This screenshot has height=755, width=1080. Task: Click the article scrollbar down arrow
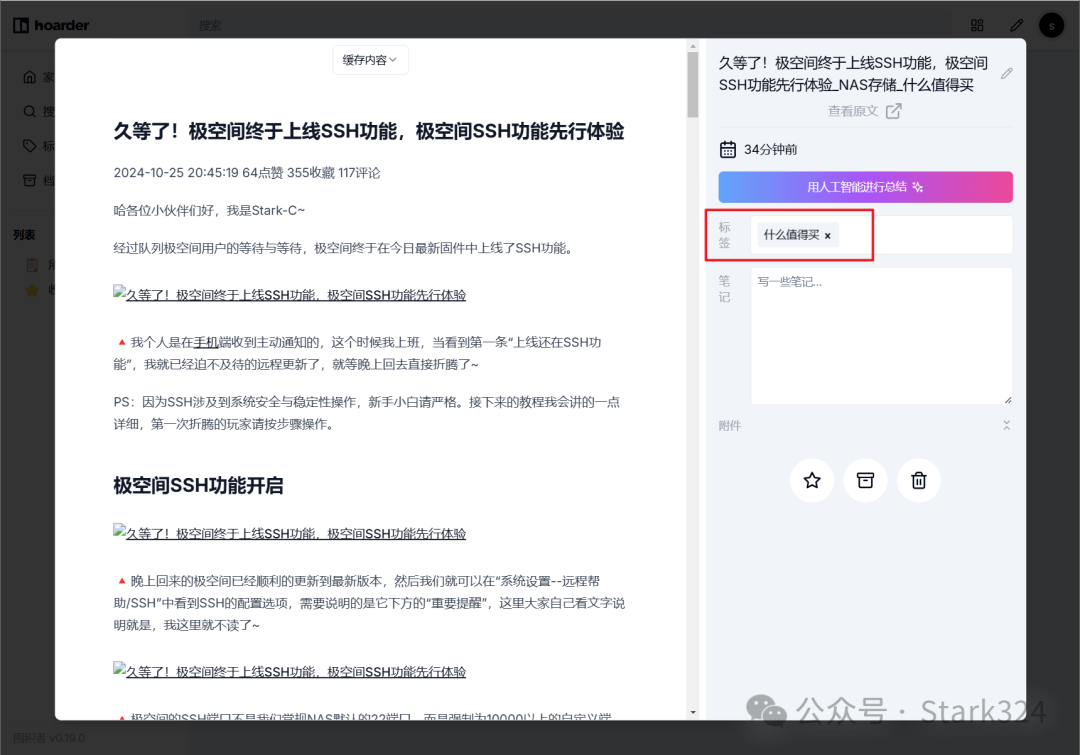tap(693, 712)
